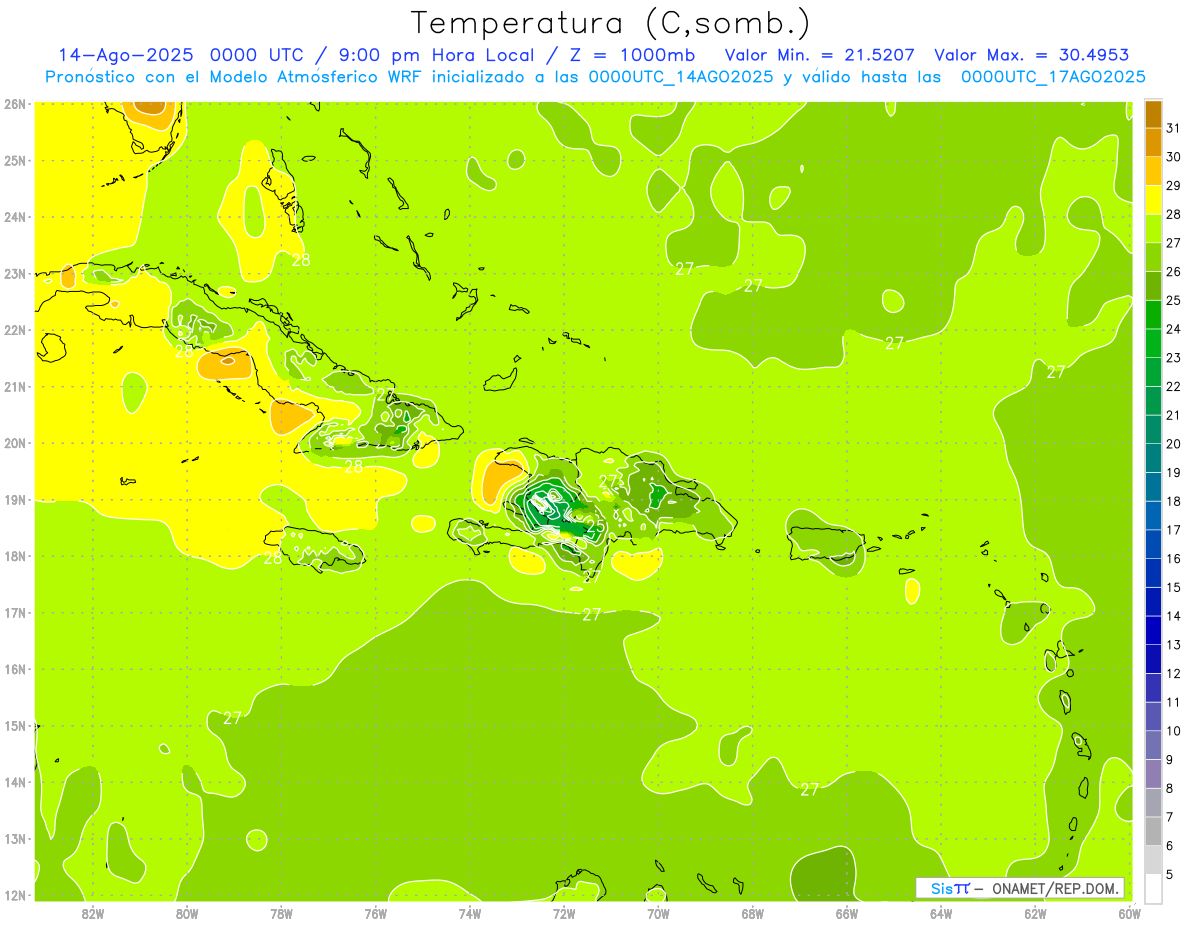1200x927 pixels.
Task: Click the 17N latitude axis label
Action: [15, 612]
